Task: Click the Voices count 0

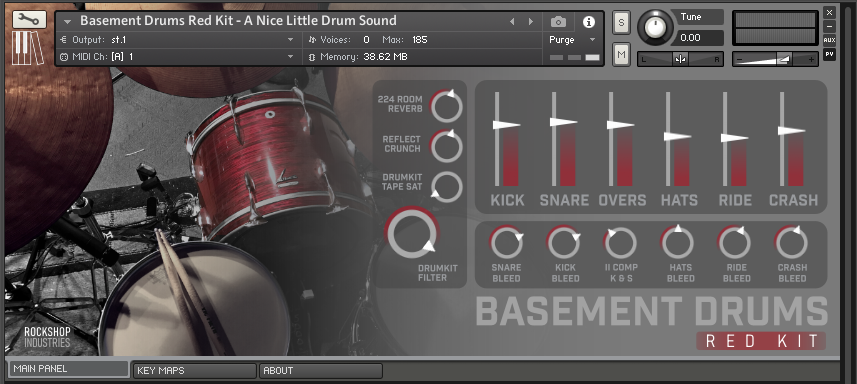Action: [366, 40]
